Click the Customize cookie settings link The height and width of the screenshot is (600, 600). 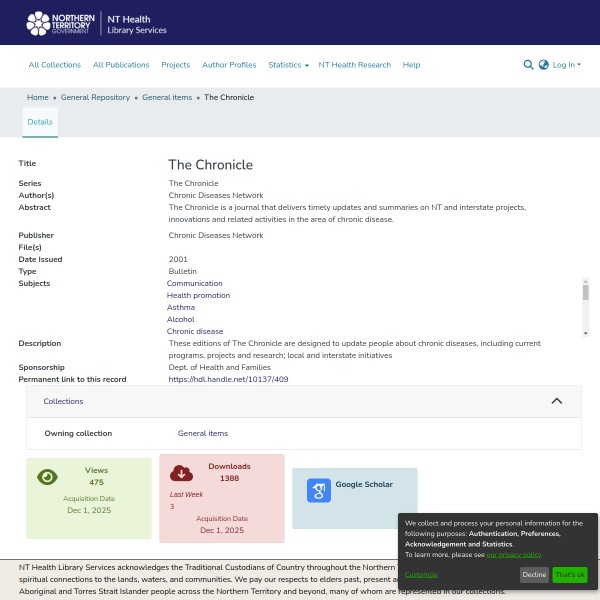421,575
